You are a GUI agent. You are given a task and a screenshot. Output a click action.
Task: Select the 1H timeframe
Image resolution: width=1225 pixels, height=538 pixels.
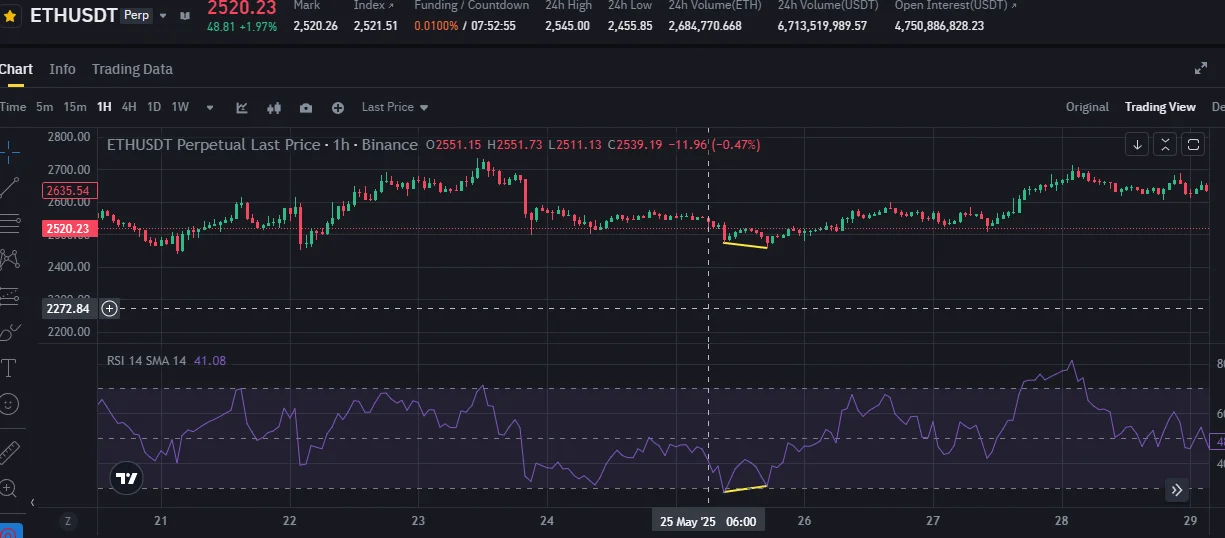104,107
